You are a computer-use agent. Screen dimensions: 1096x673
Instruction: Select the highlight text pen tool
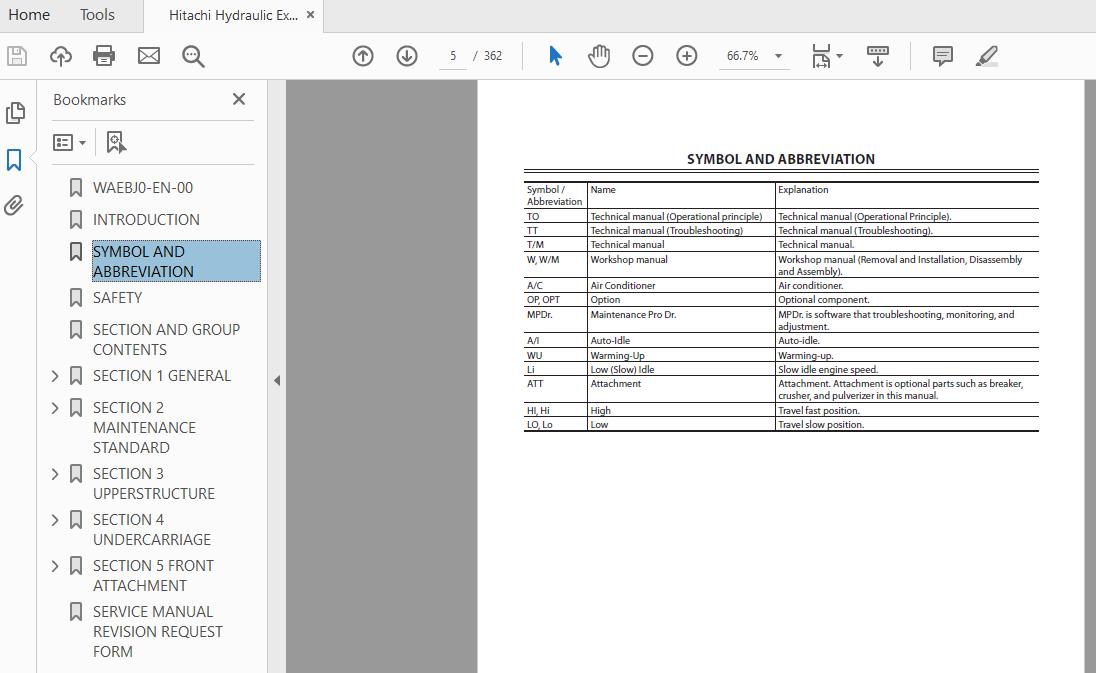(987, 56)
